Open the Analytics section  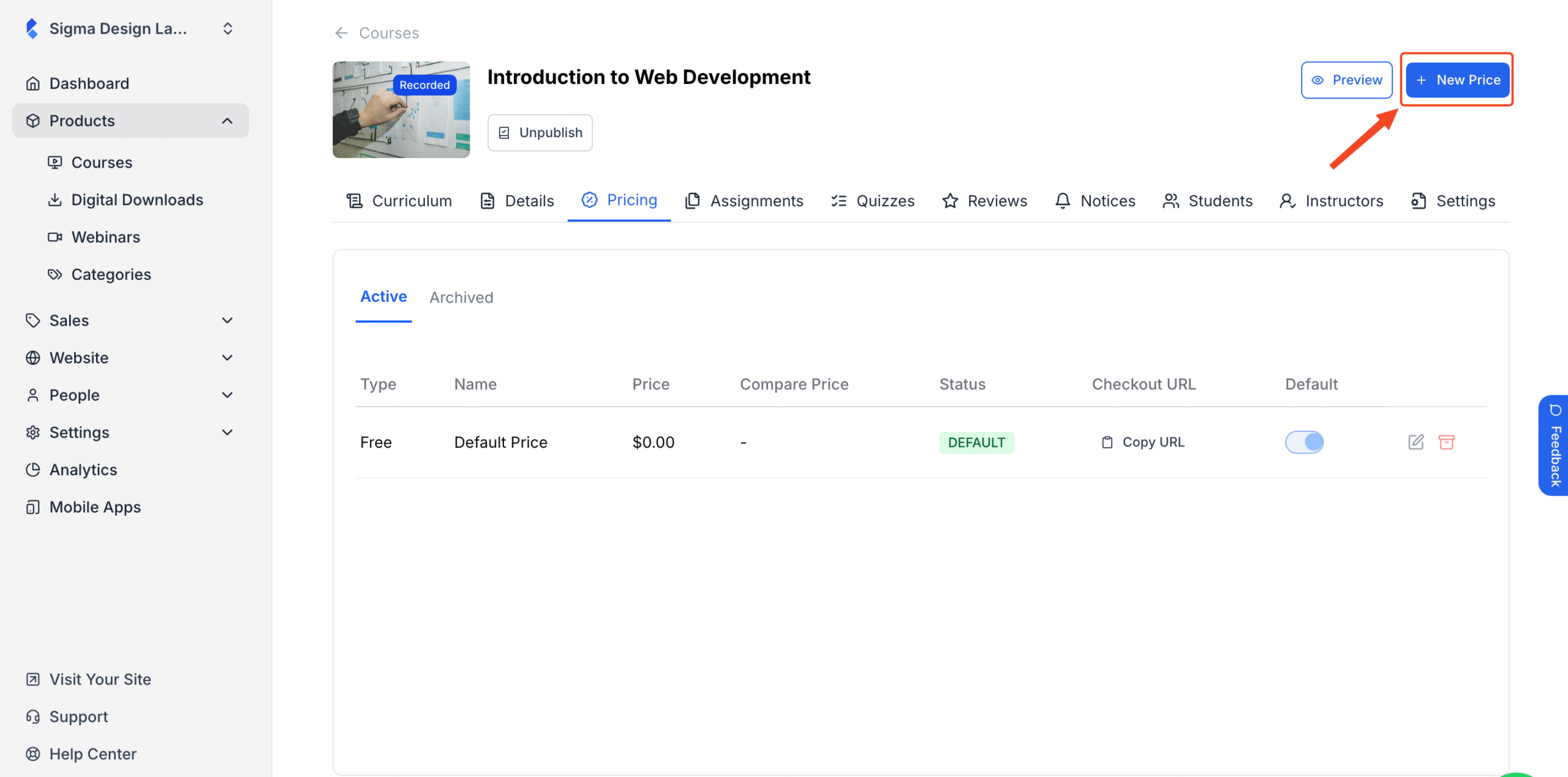[83, 470]
